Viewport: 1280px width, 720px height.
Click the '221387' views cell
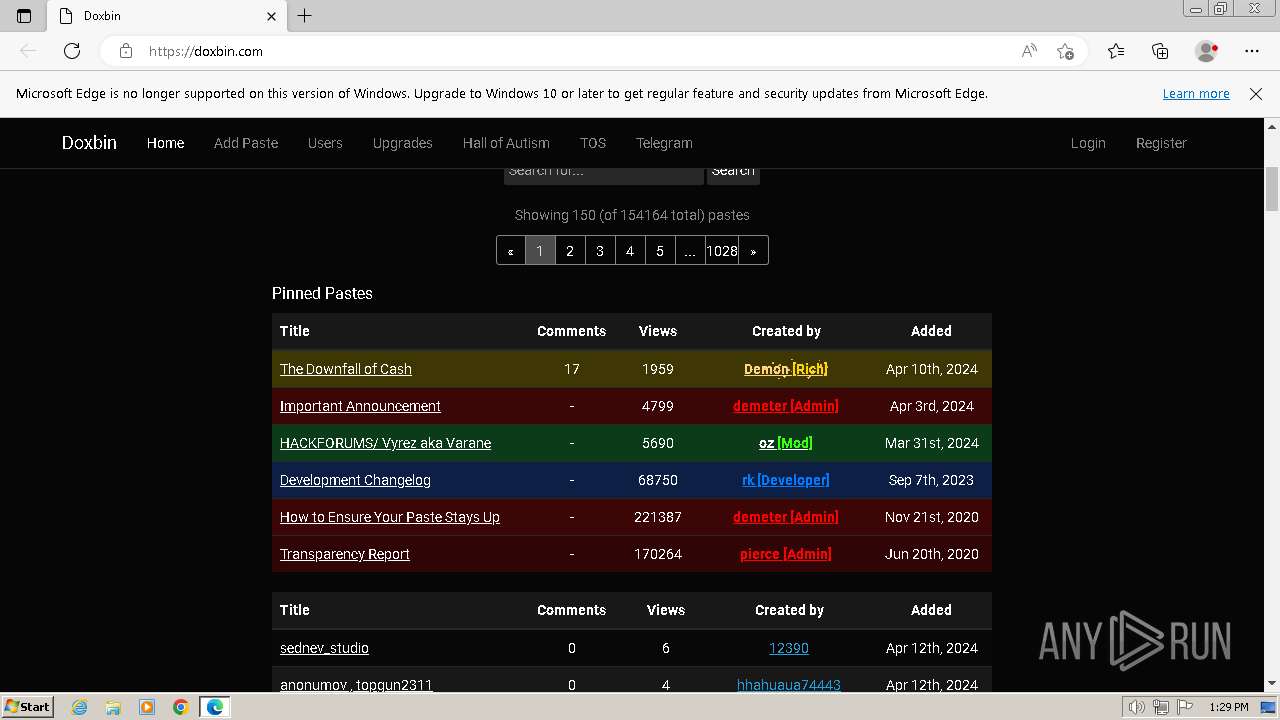click(658, 517)
